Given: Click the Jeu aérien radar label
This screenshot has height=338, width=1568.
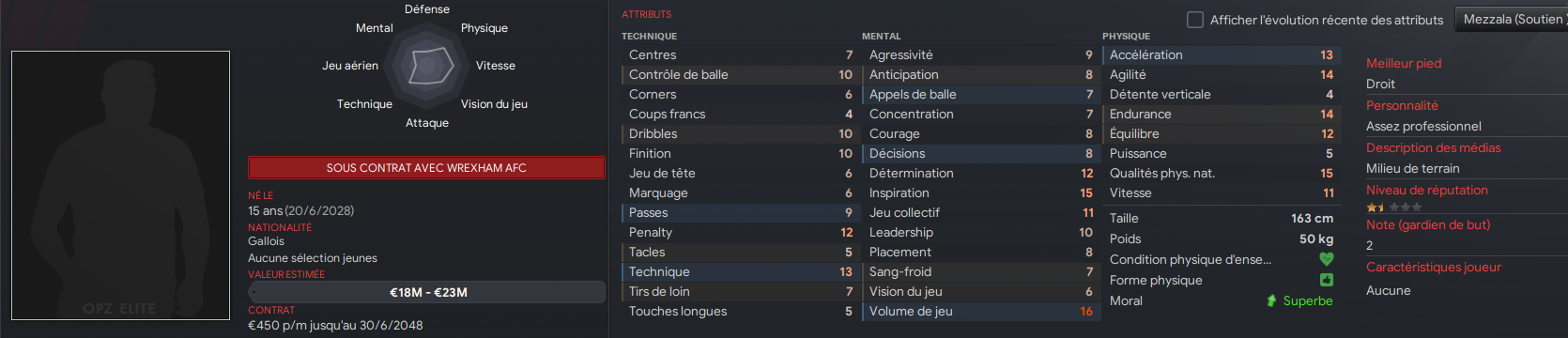Looking at the screenshot, I should (x=350, y=66).
